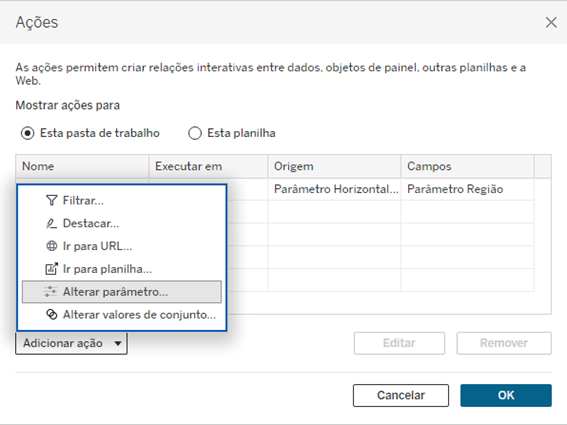567x425 pixels.
Task: Click the arrow on Adicionar ação
Action: pos(118,343)
